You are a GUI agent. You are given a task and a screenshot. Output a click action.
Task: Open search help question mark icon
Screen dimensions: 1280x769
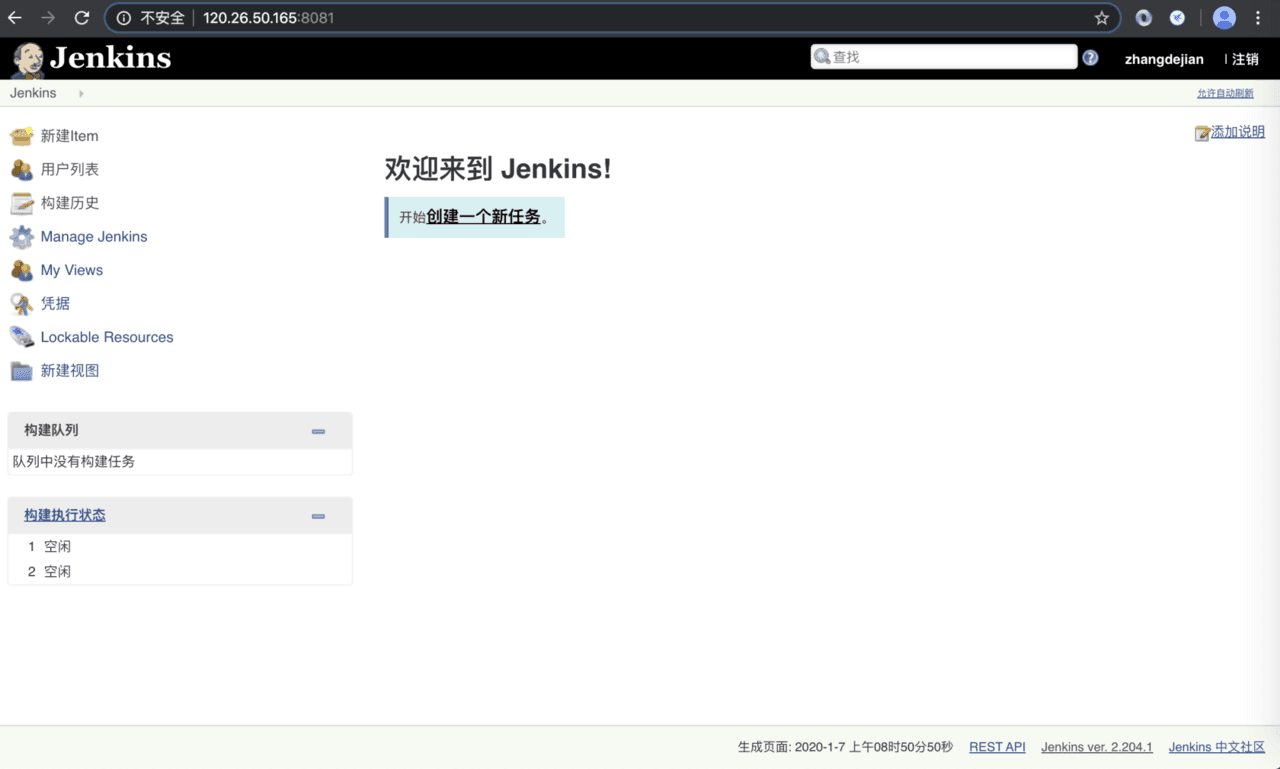pos(1090,58)
